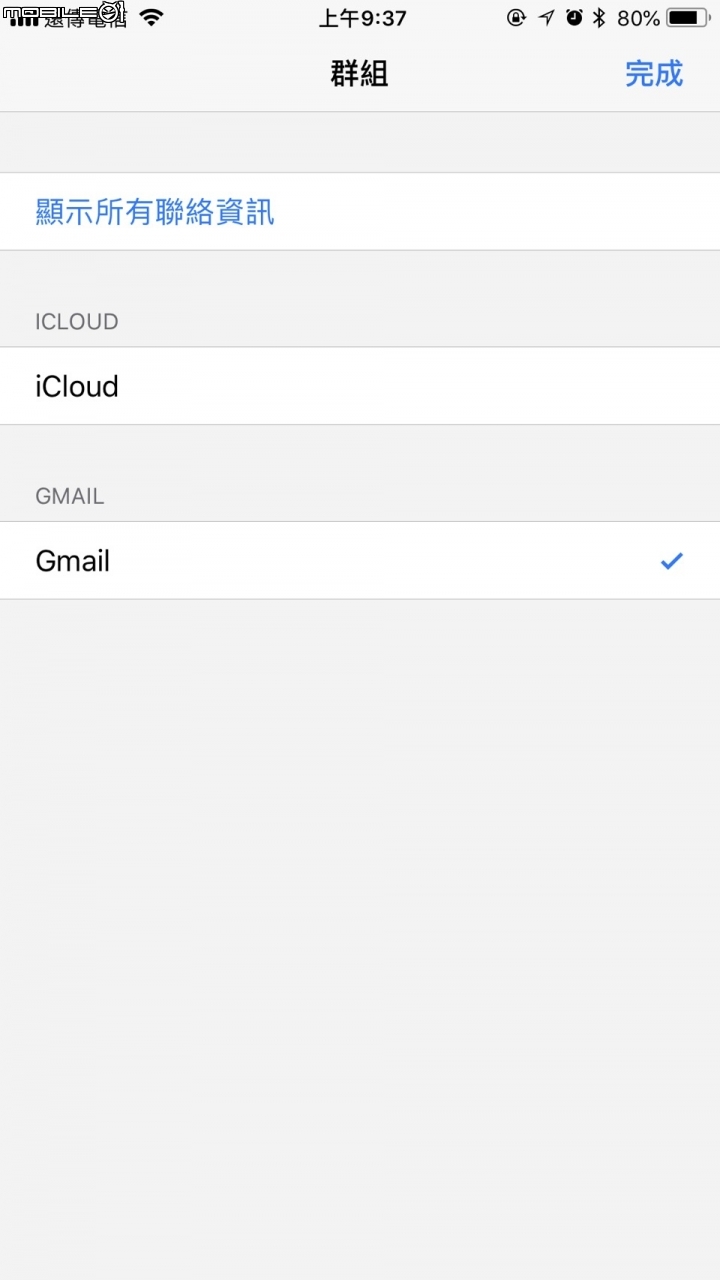Tap the Bluetooth status icon
This screenshot has height=1280, width=720.
pyautogui.click(x=599, y=17)
